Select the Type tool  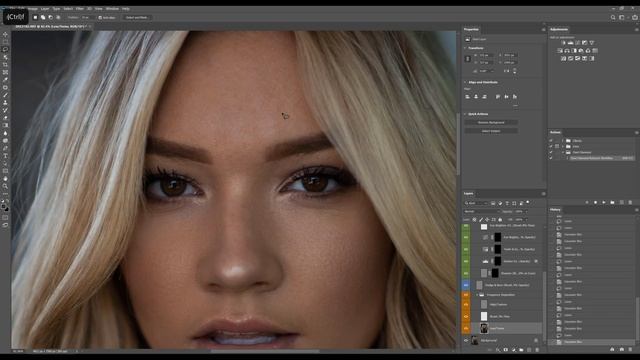[5, 156]
